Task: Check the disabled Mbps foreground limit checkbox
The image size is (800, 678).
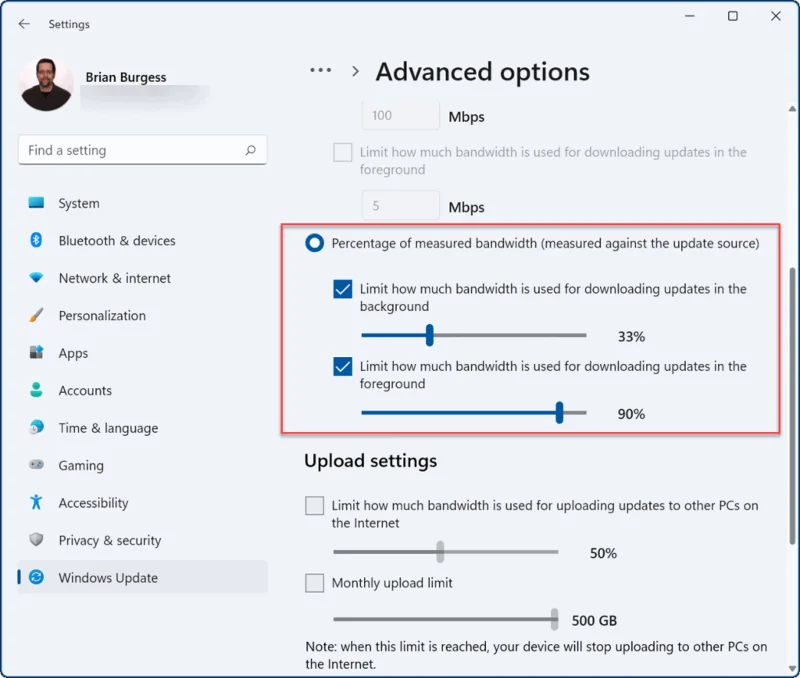Action: 342,152
